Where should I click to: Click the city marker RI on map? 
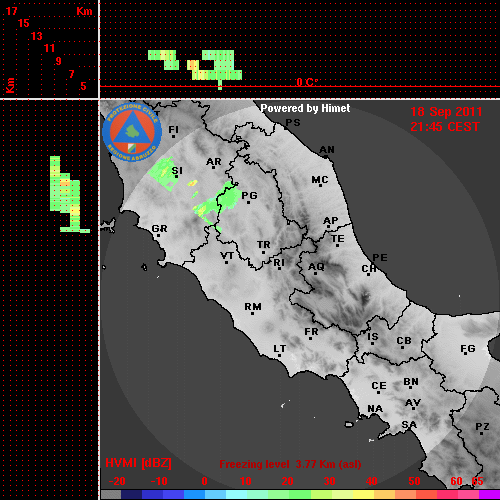[279, 263]
